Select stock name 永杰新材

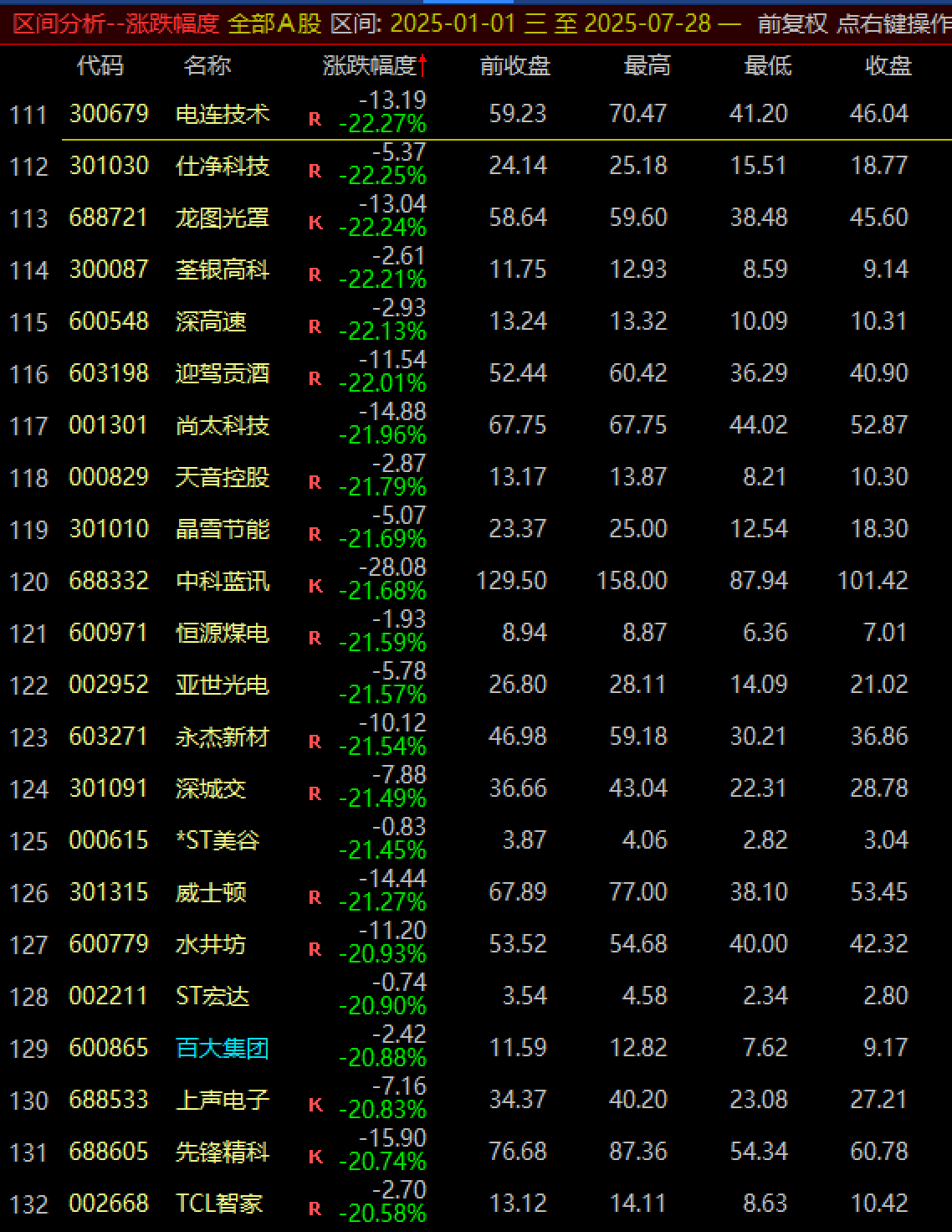223,736
